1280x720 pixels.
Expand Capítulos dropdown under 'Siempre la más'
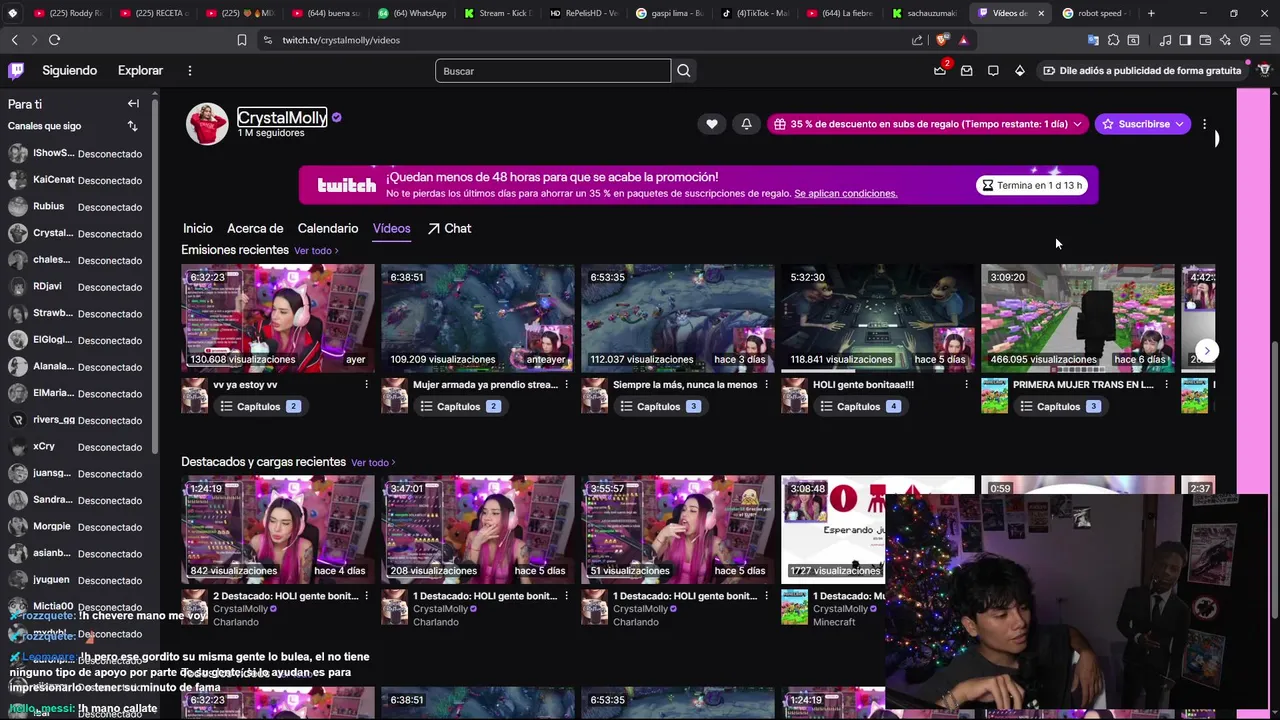660,406
